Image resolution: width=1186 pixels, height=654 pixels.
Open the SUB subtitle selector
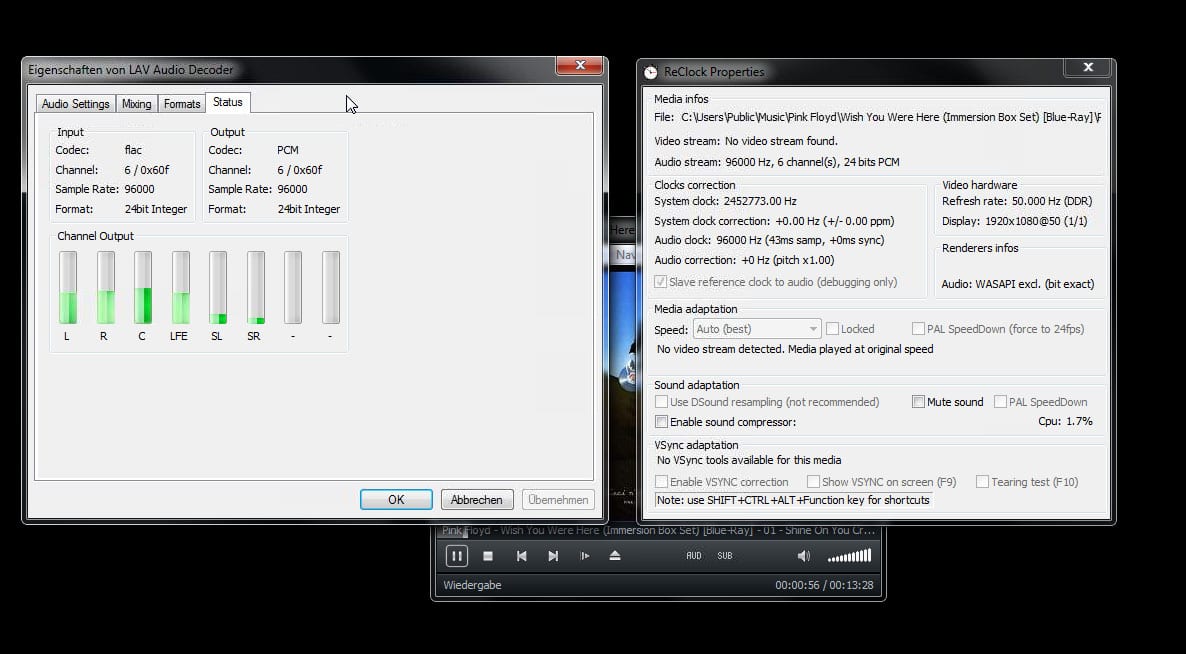pyautogui.click(x=725, y=556)
